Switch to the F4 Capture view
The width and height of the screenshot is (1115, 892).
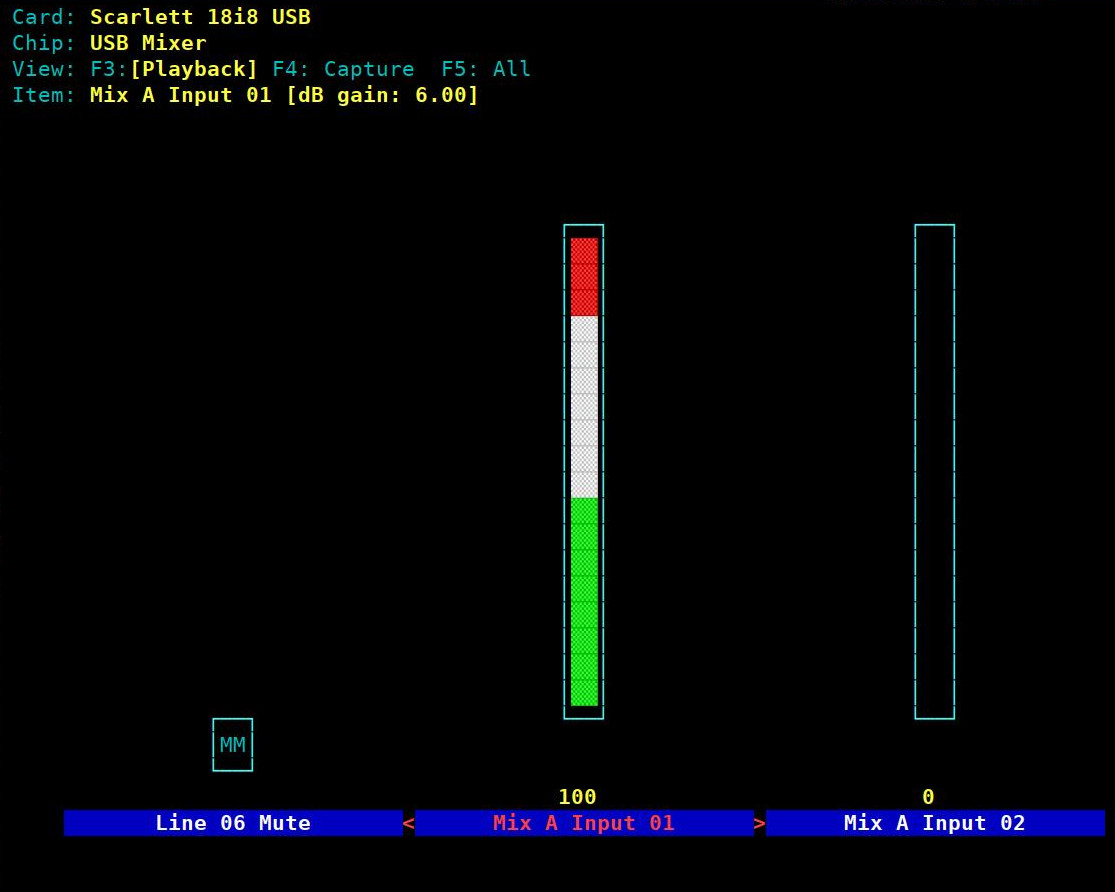coord(343,69)
